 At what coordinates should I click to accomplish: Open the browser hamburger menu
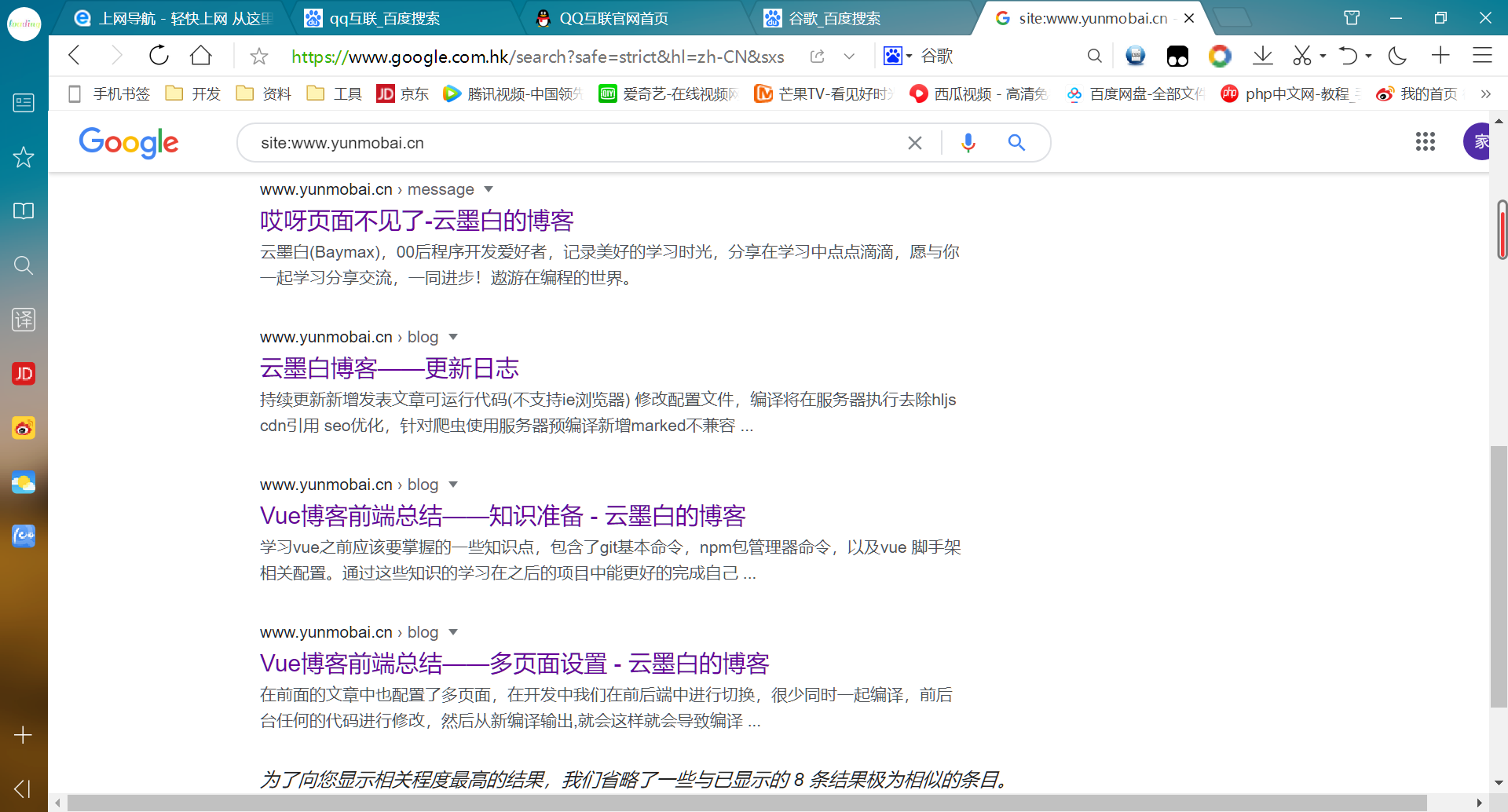pos(1482,55)
